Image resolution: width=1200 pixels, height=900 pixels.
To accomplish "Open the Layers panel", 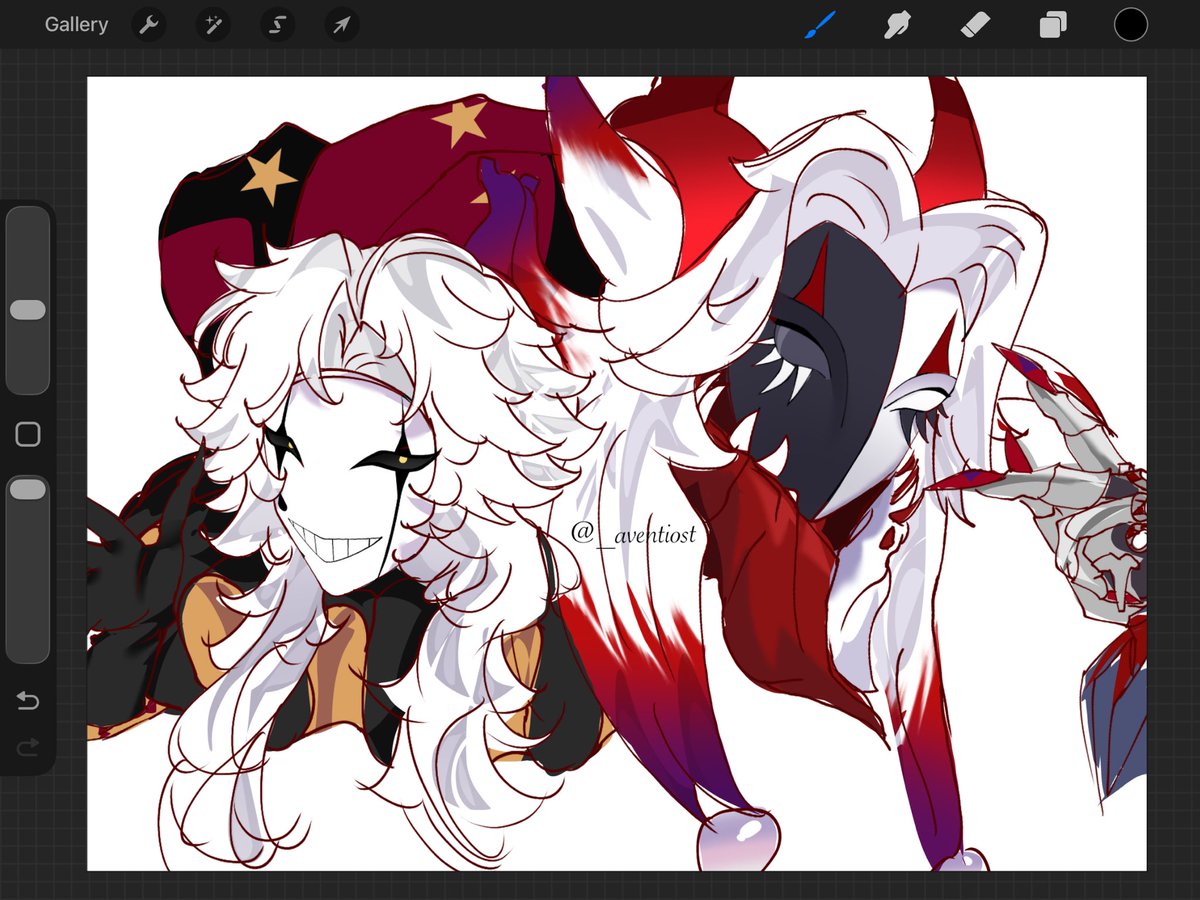I will (x=1052, y=25).
